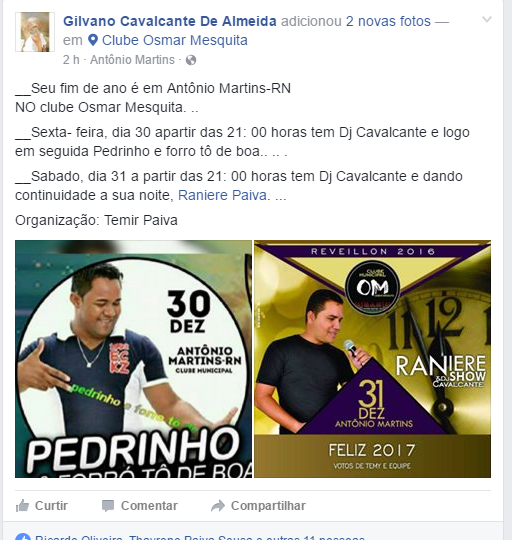Image resolution: width=514 pixels, height=540 pixels.
Task: Open the Pedrinho 30 Dez flyer photo
Action: pyautogui.click(x=134, y=359)
